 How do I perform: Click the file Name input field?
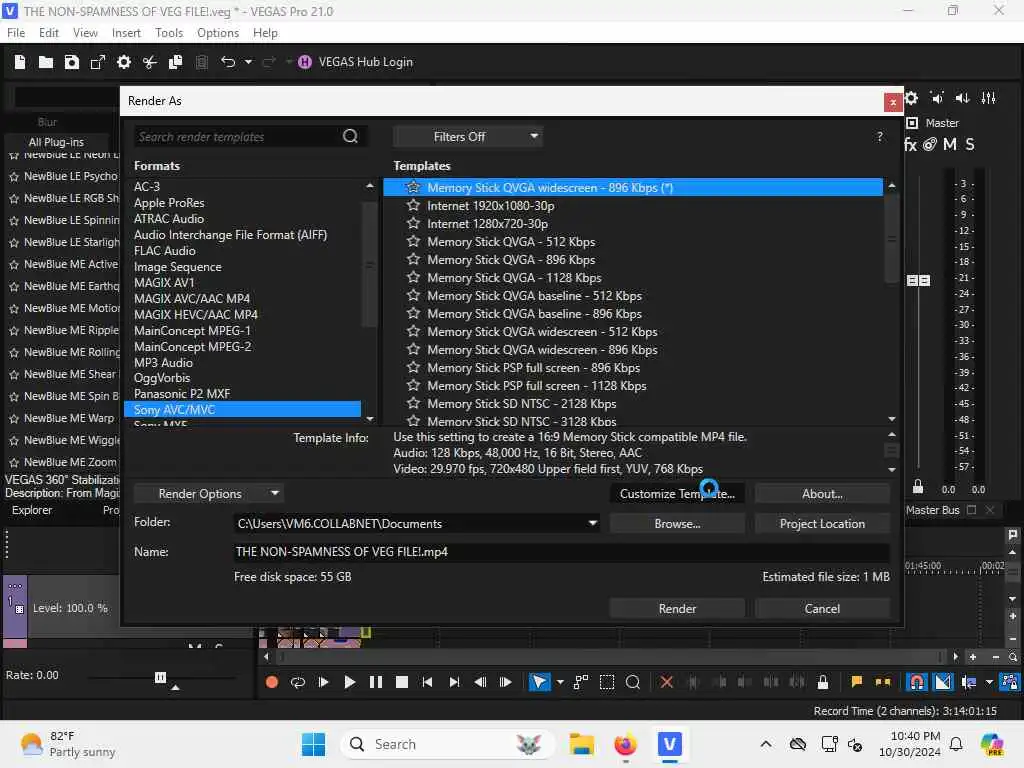[561, 552]
